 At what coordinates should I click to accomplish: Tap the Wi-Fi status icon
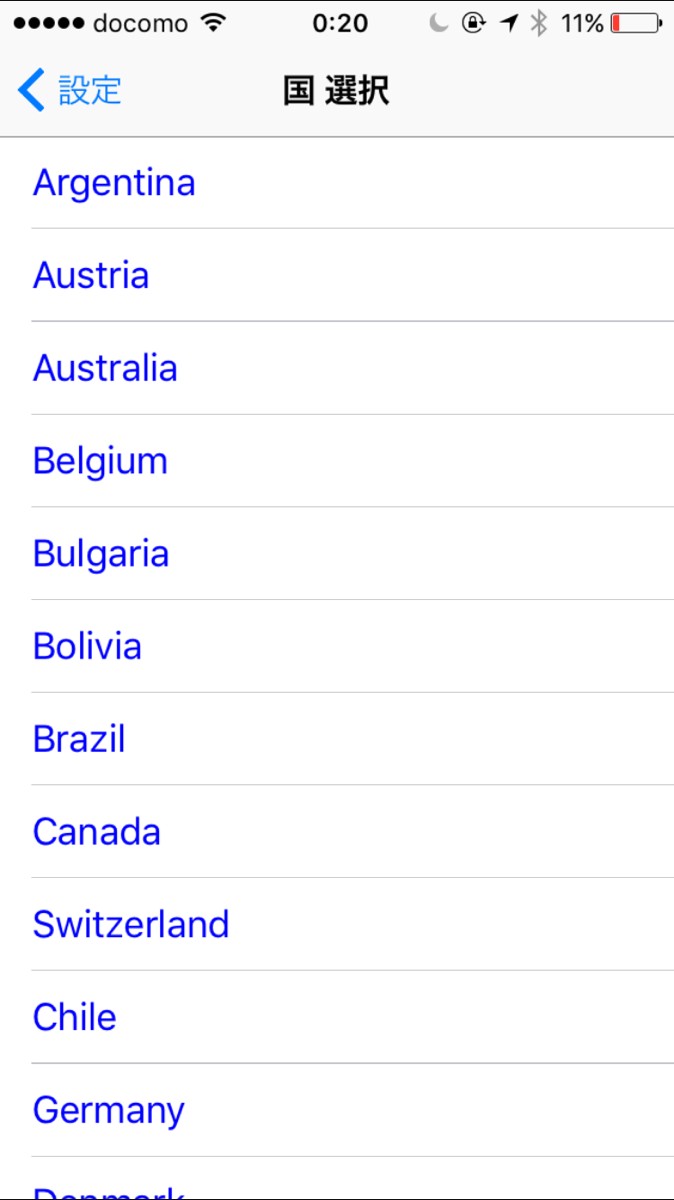pyautogui.click(x=213, y=23)
